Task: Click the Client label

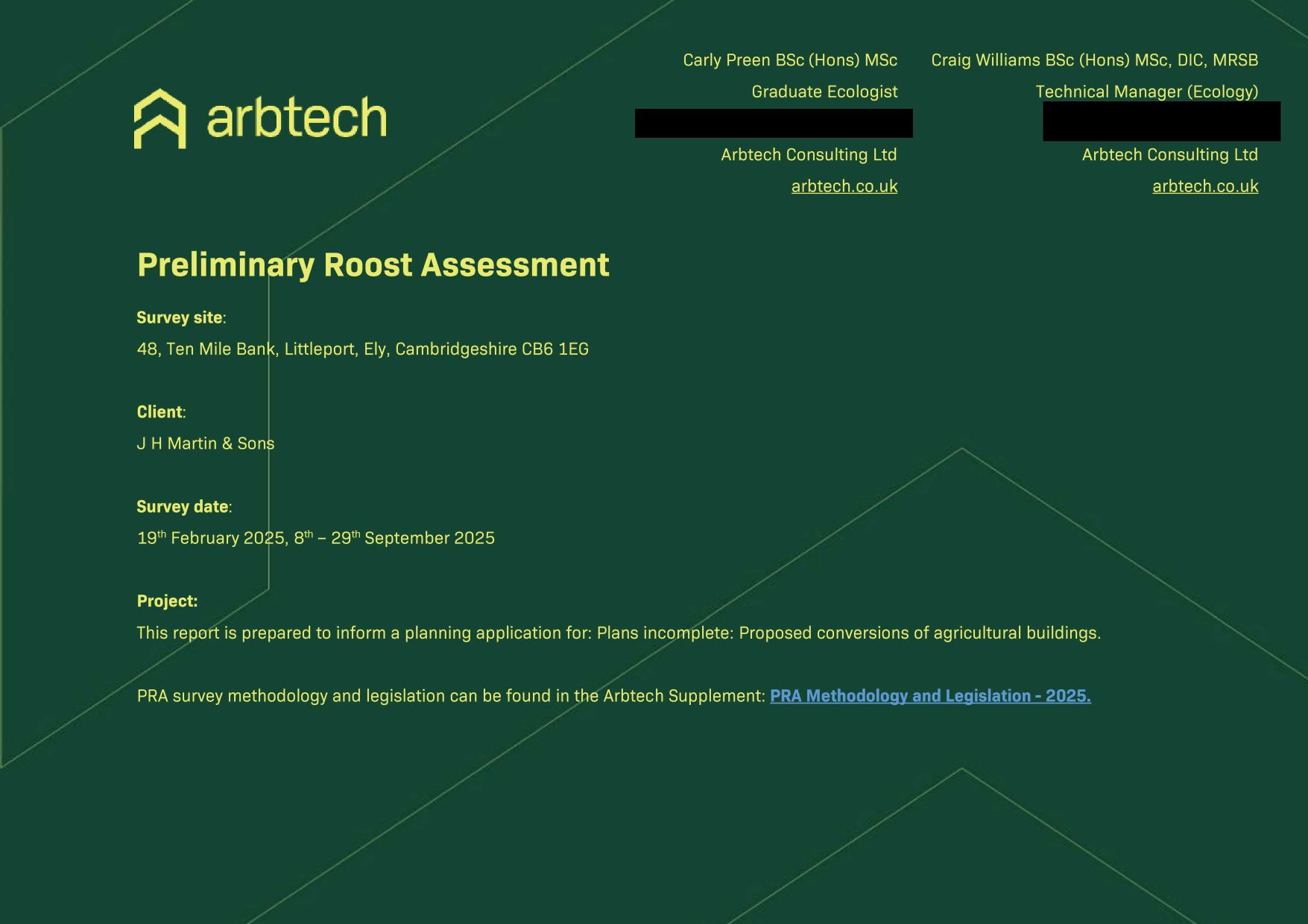Action: point(160,412)
